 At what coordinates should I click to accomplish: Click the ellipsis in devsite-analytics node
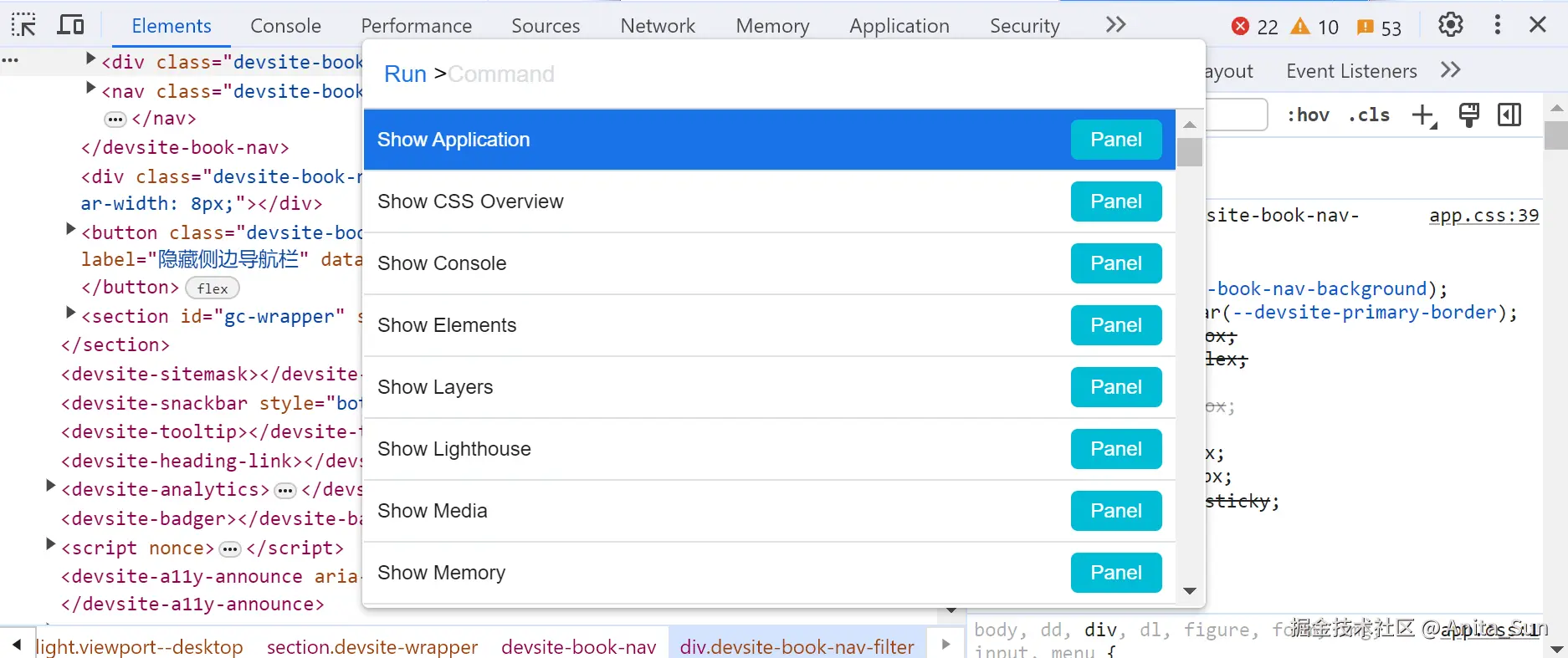pos(285,491)
